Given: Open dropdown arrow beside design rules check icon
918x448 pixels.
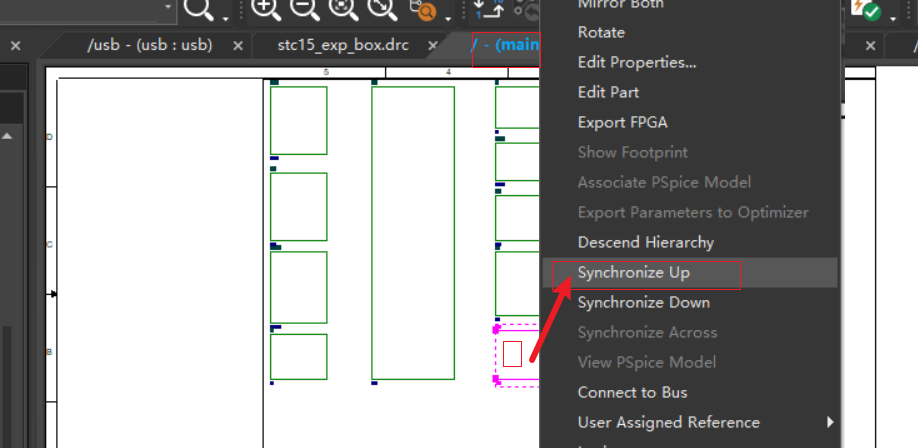Looking at the screenshot, I should (893, 19).
